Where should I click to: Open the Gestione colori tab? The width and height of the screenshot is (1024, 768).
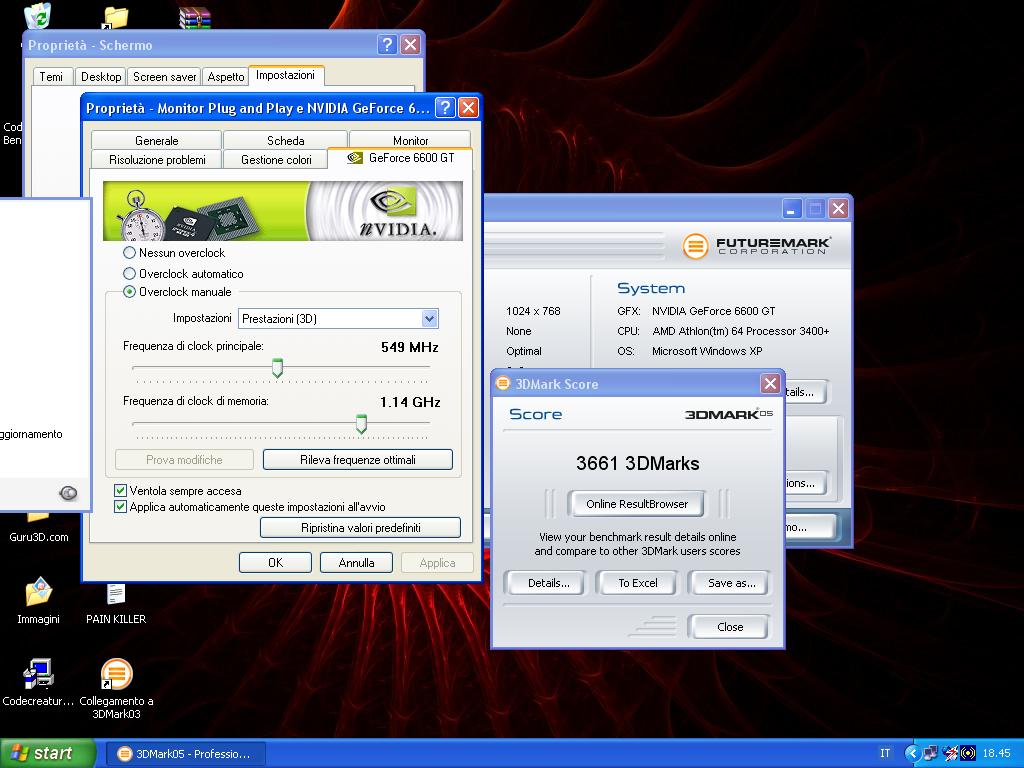276,159
